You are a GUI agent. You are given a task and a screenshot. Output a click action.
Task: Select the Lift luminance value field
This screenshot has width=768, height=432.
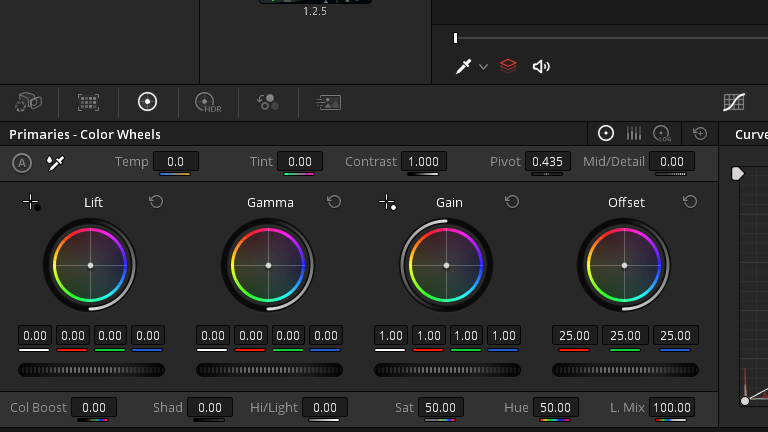click(x=35, y=336)
